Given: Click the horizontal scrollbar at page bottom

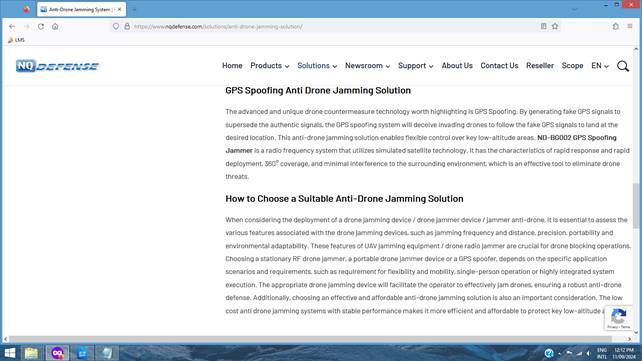Looking at the screenshot, I should coord(310,339).
